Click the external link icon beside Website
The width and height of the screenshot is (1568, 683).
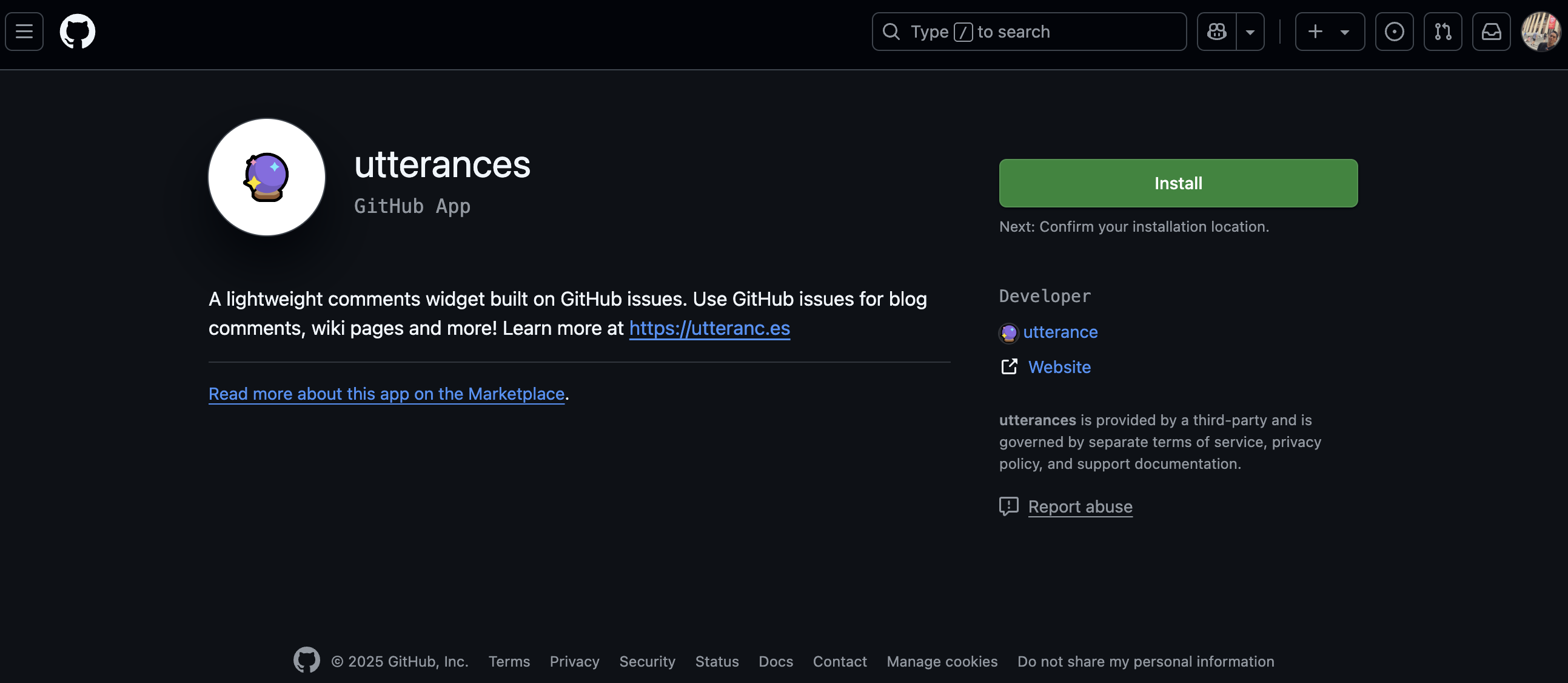1008,366
